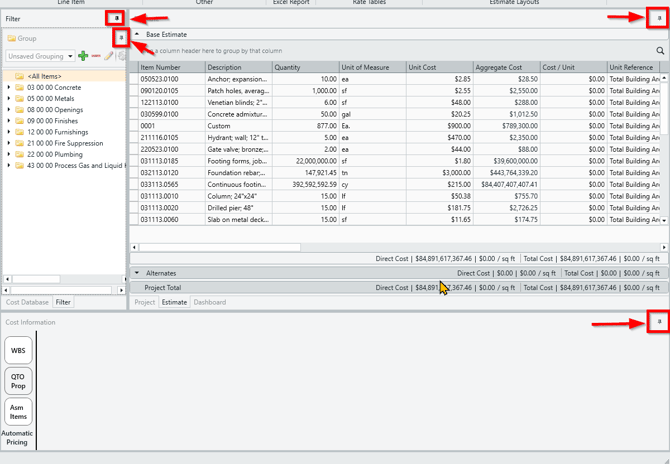
Task: Click unit cost $181.75 for Drilled pier
Action: (440, 208)
